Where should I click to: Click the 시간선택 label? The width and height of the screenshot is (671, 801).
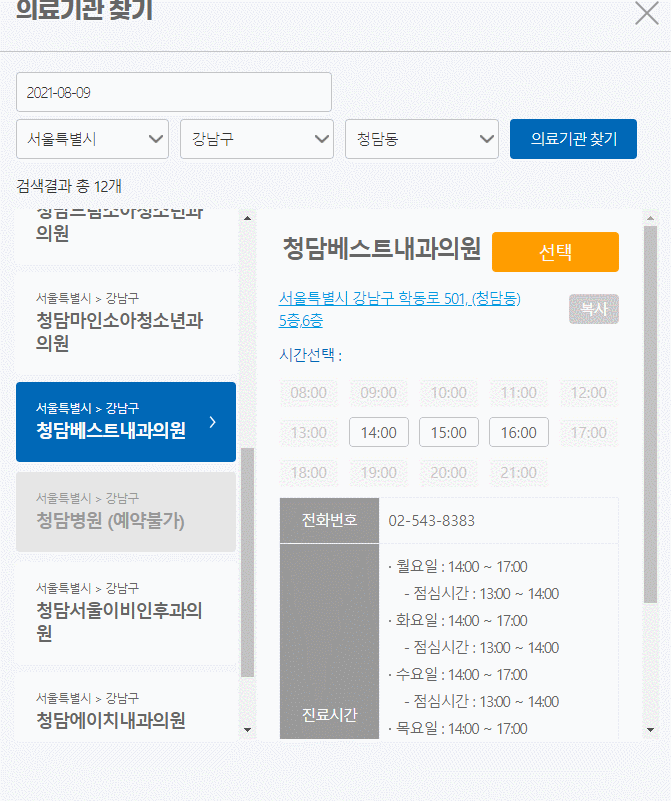point(310,355)
